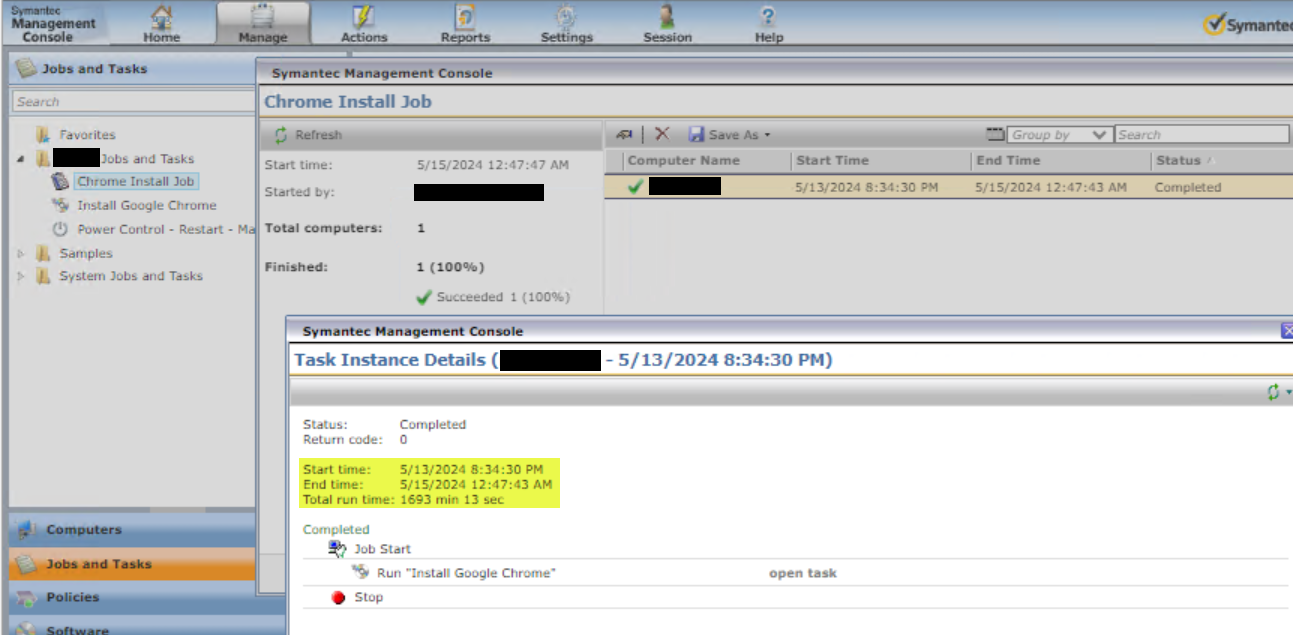
Task: Click the Power Control Restart power icon
Action: [x=60, y=229]
